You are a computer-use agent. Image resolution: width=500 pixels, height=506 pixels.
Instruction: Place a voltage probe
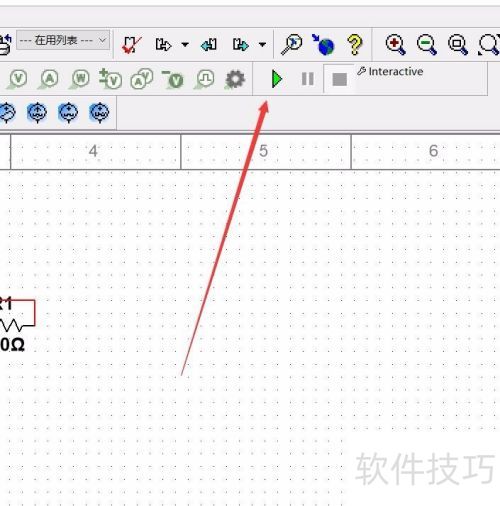click(17, 79)
